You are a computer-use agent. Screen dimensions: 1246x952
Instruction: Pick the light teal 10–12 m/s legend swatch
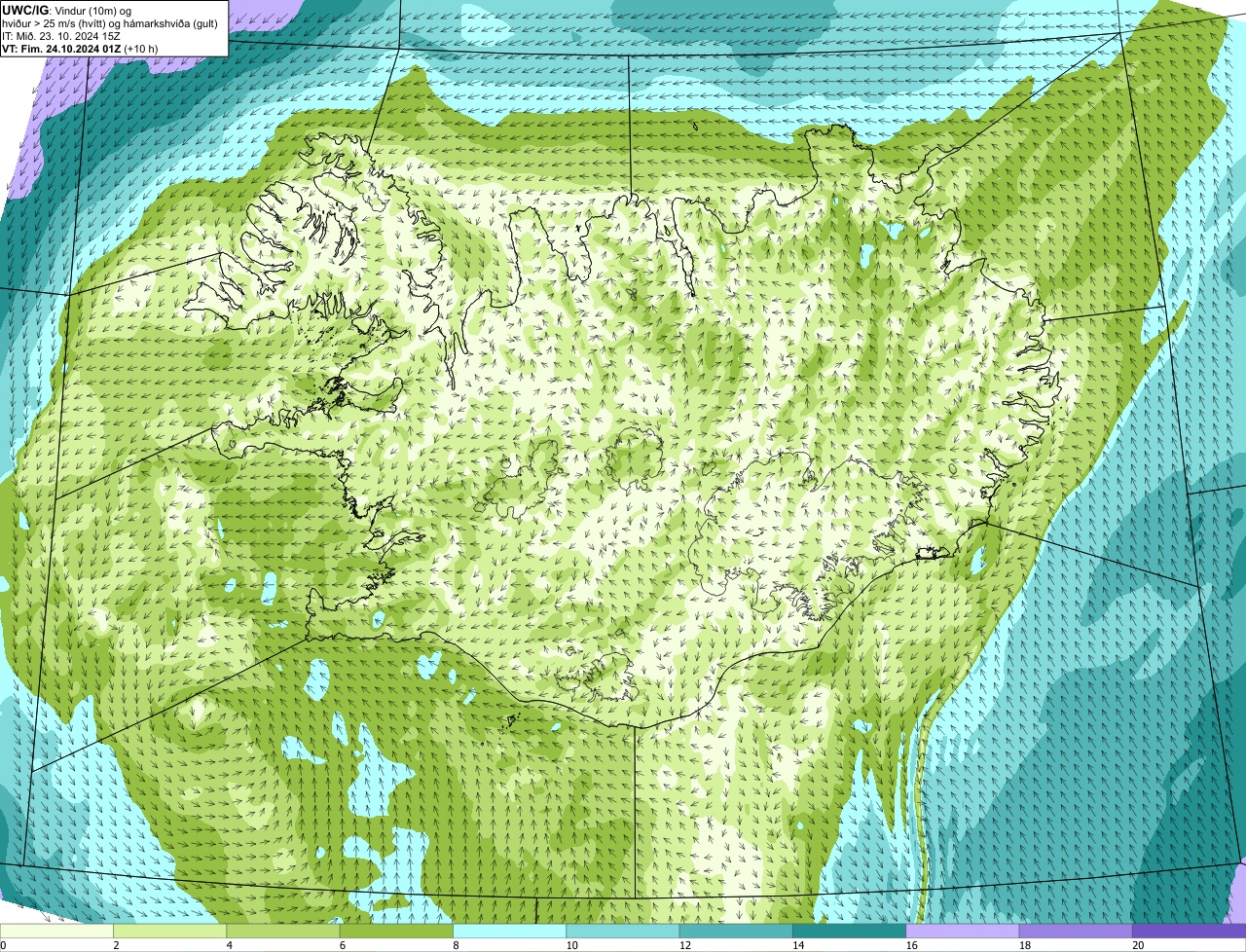click(x=623, y=931)
